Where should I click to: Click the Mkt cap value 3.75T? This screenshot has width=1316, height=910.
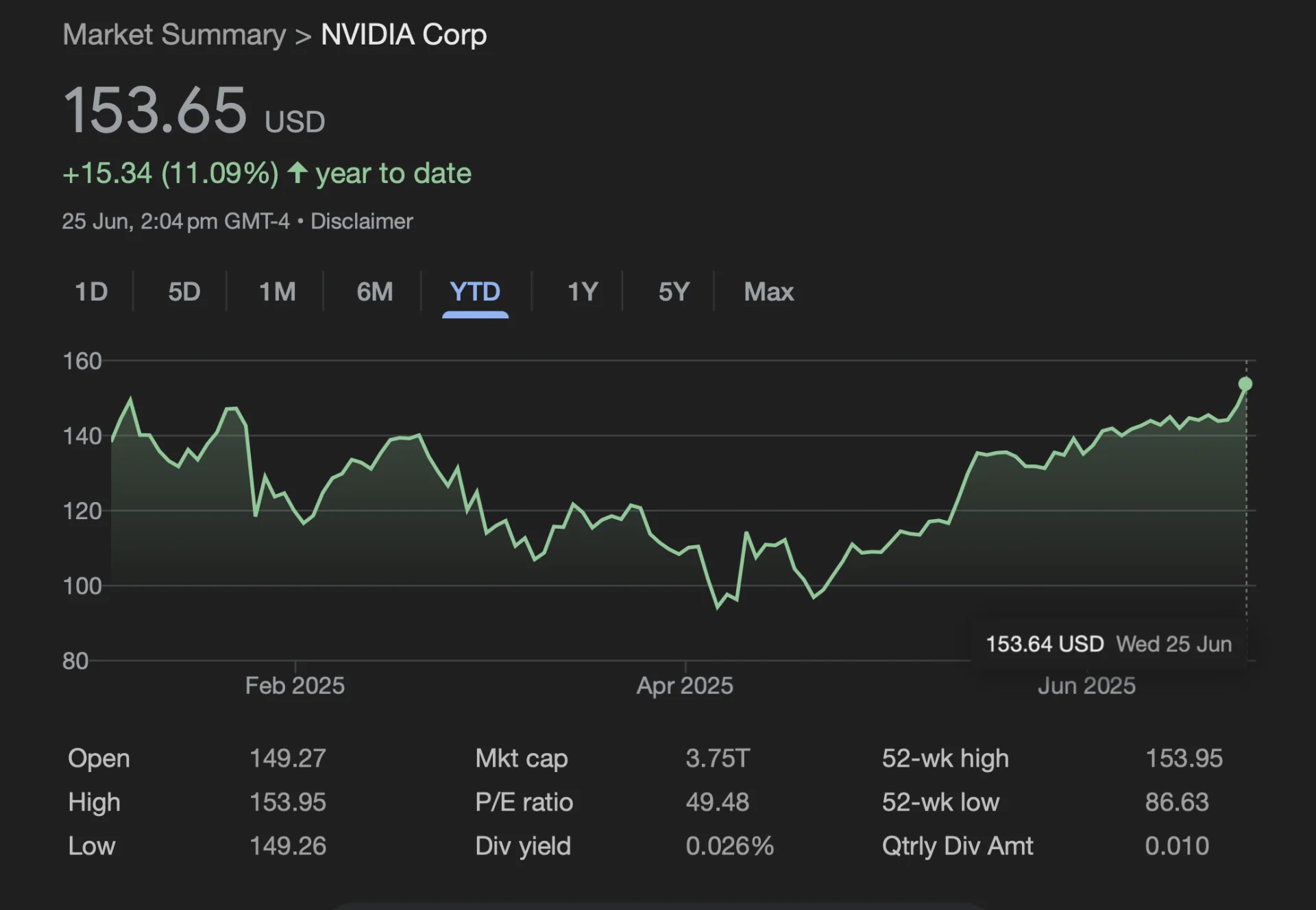pos(718,758)
